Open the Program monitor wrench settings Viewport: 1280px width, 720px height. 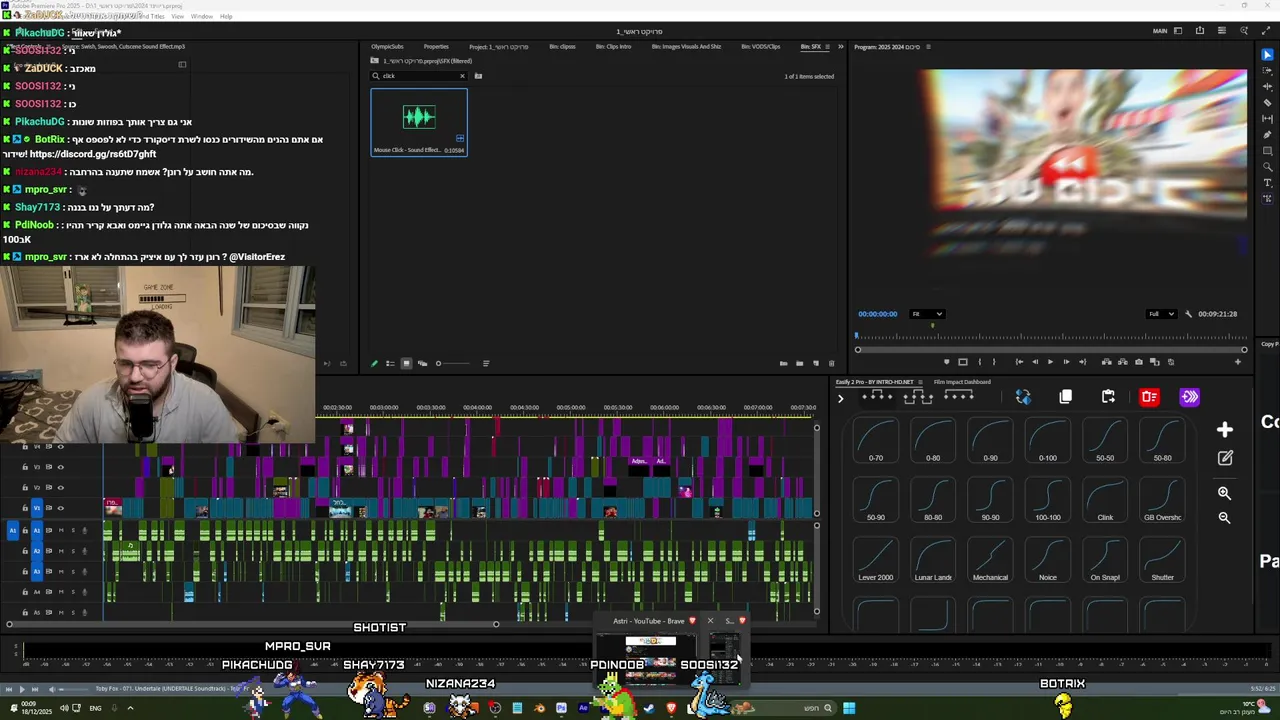(x=1188, y=314)
